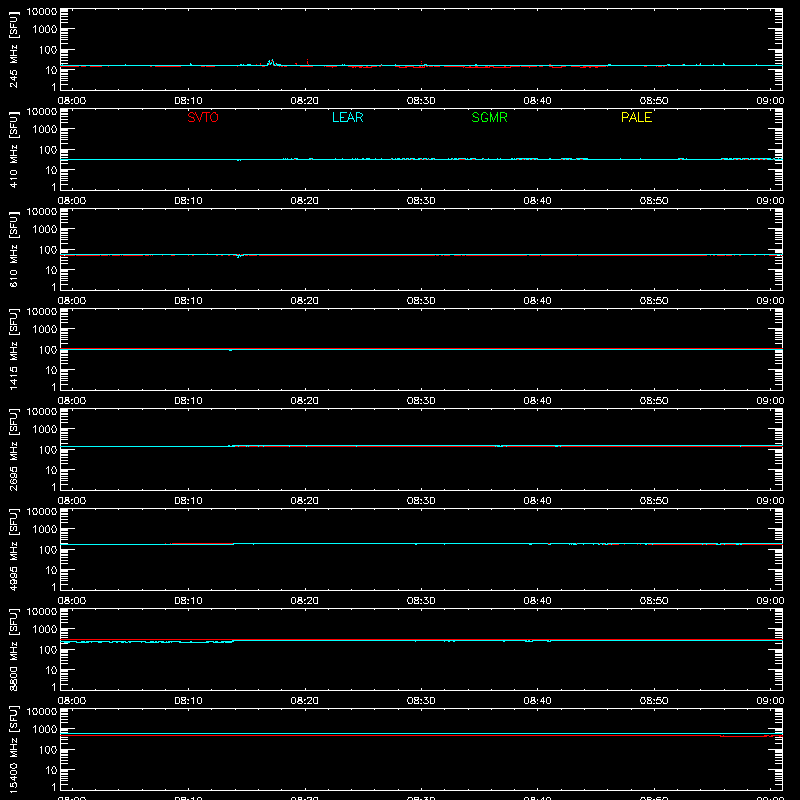Click 08:20 label under the 4995 MHz plot
The height and width of the screenshot is (800, 800).
305,601
